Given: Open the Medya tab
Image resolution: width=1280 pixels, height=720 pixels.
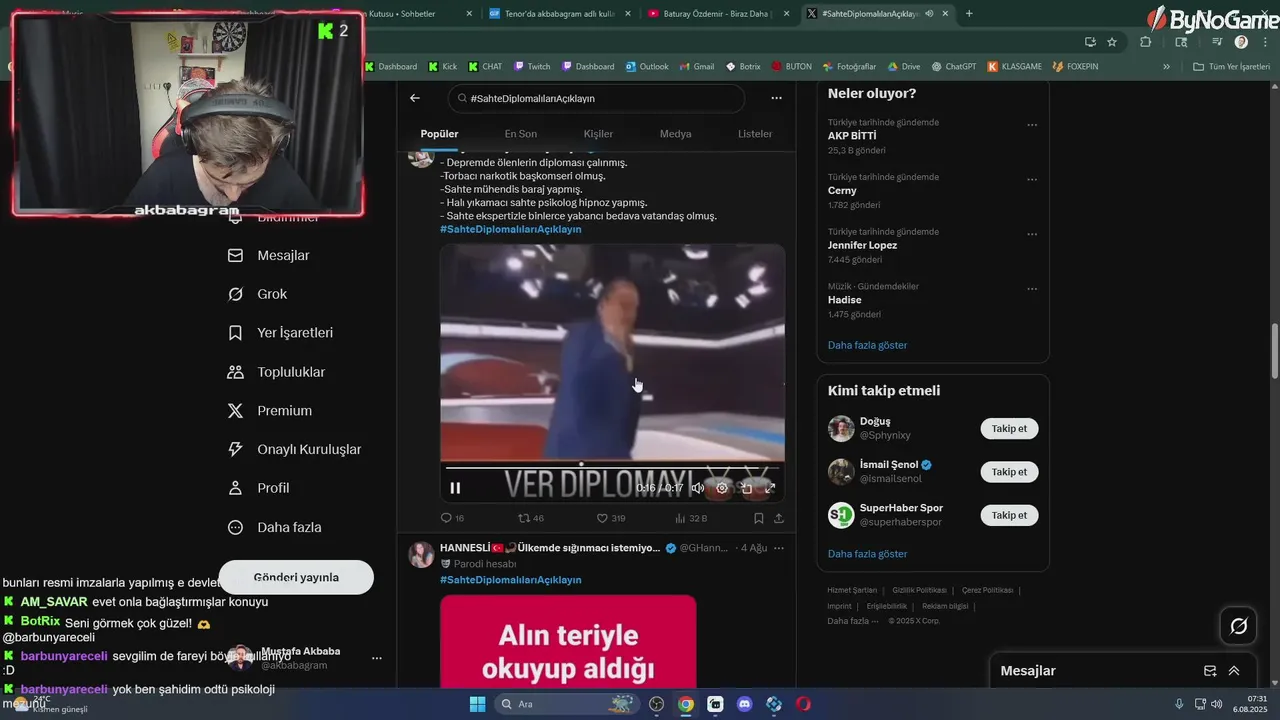Looking at the screenshot, I should click(x=675, y=134).
